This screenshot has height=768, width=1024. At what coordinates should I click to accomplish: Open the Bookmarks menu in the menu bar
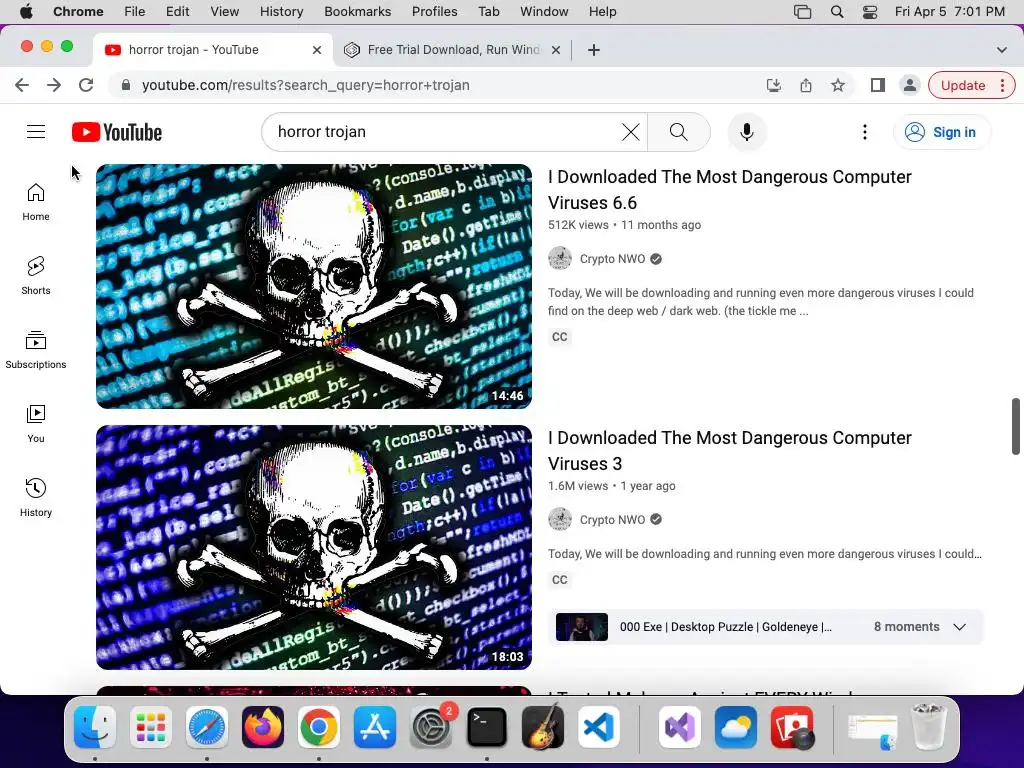(358, 12)
